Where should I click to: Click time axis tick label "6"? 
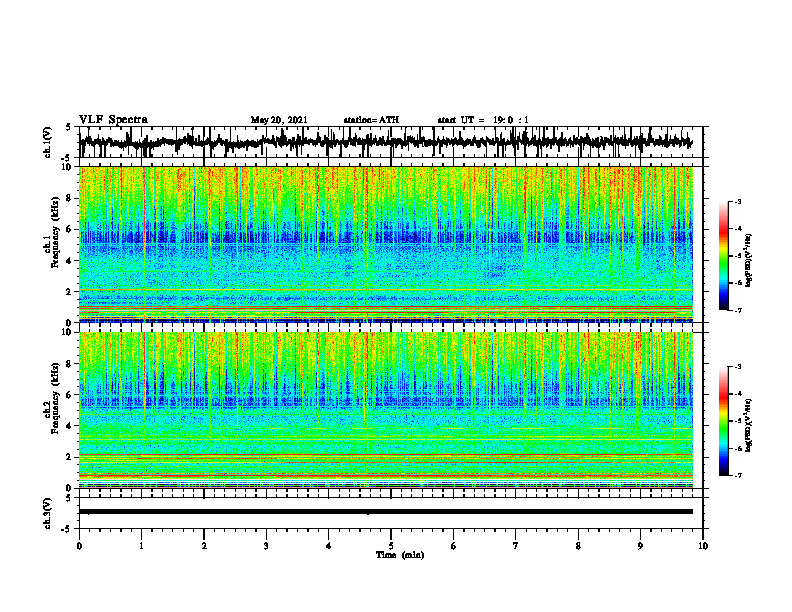(454, 546)
